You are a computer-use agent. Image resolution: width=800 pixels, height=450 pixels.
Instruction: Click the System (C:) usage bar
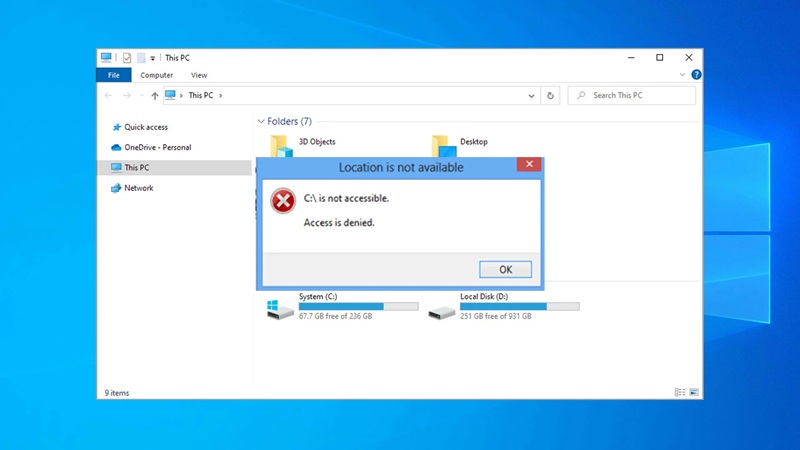tap(358, 307)
